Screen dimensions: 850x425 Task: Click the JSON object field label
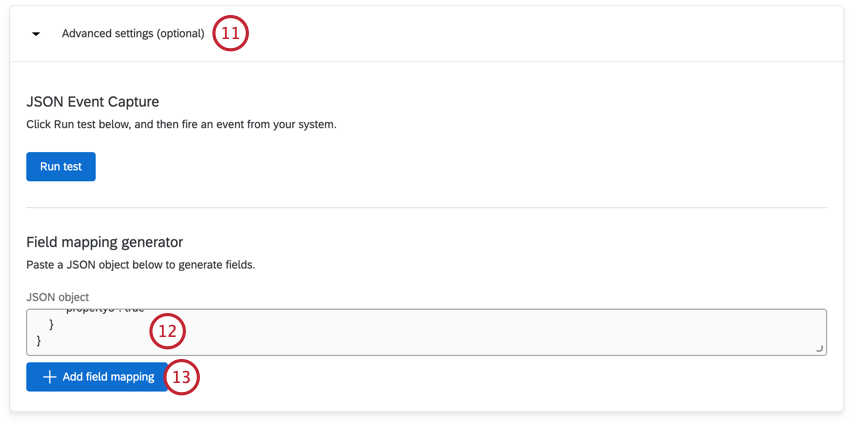[x=58, y=297]
